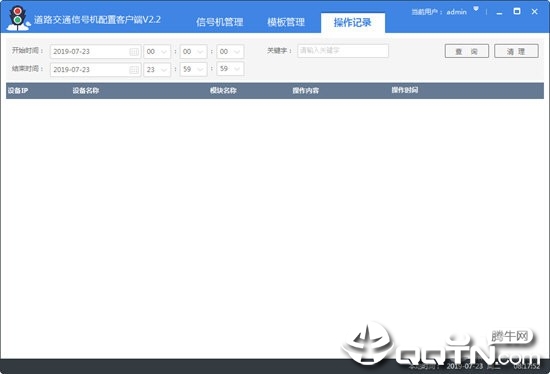Switch to the 模板管理 tab

(286, 22)
